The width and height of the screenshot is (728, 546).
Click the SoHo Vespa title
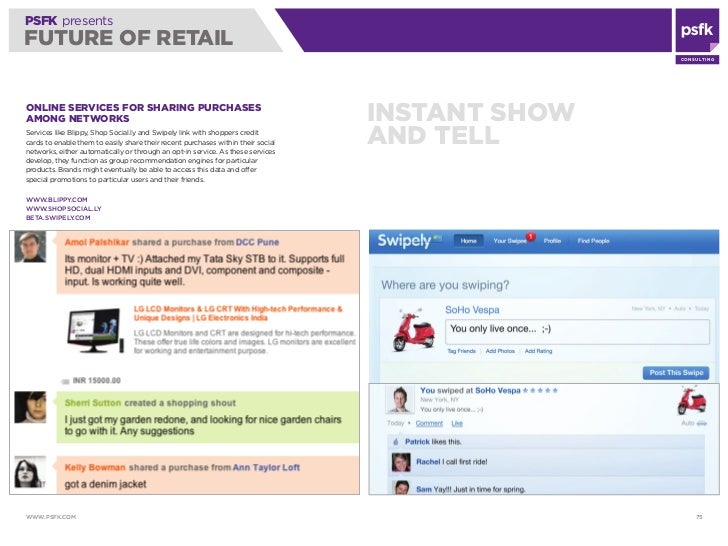click(x=472, y=310)
